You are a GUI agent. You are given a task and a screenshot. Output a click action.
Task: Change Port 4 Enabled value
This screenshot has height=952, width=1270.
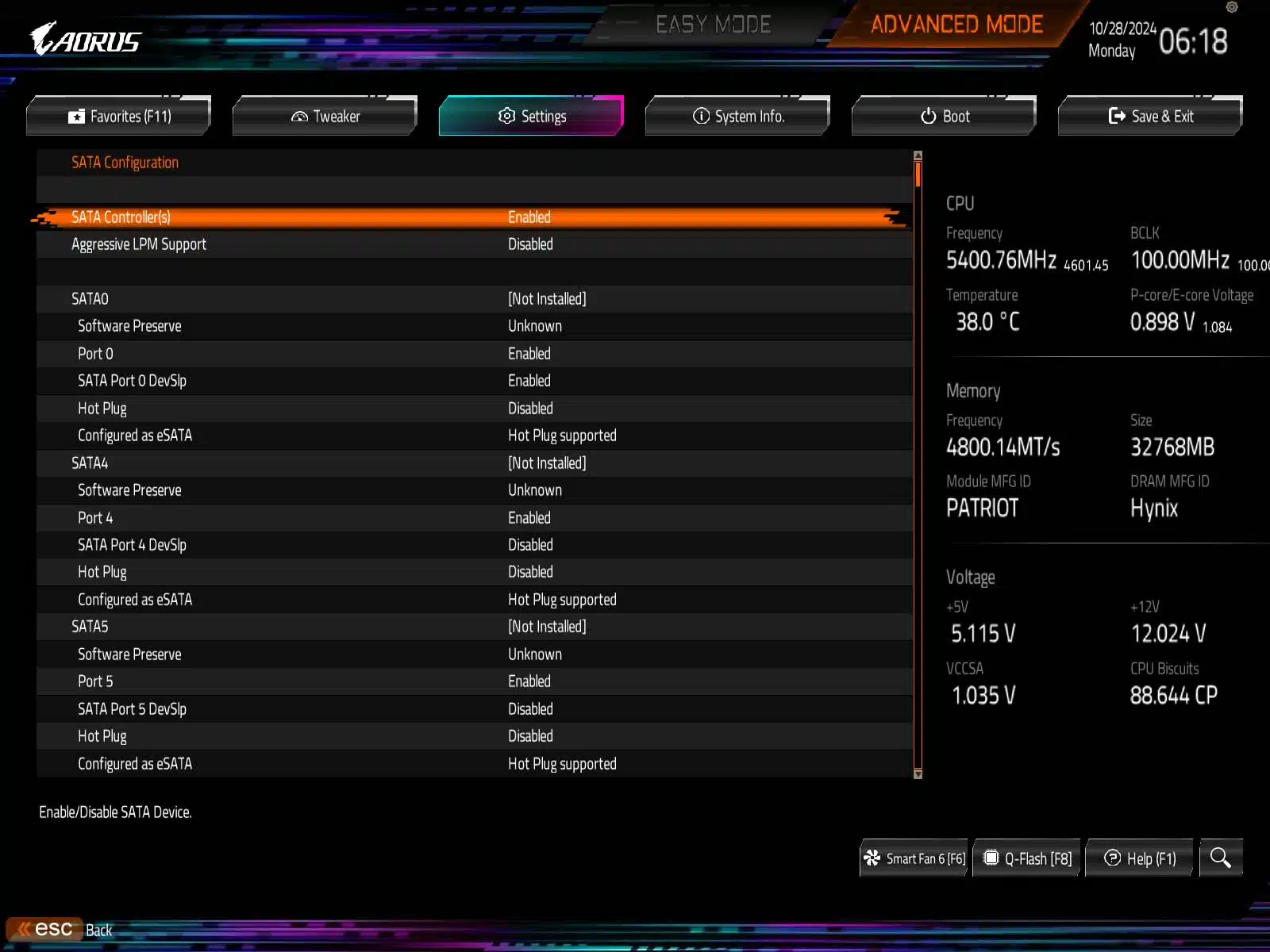click(x=529, y=517)
